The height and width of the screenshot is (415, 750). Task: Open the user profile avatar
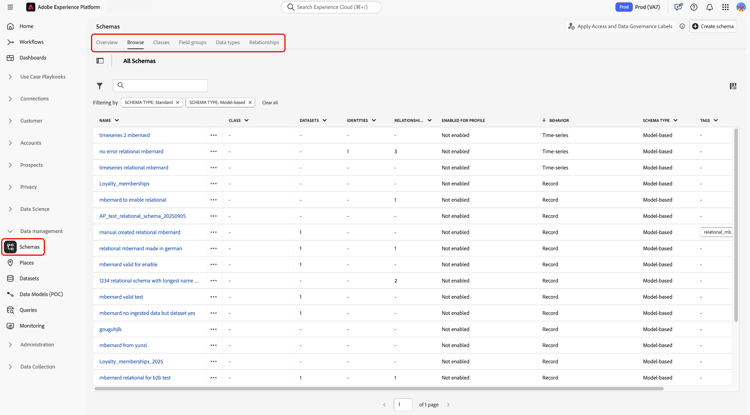(x=741, y=7)
